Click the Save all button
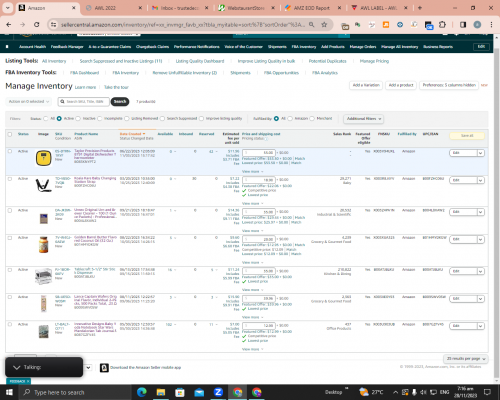500x400 pixels. (x=467, y=136)
